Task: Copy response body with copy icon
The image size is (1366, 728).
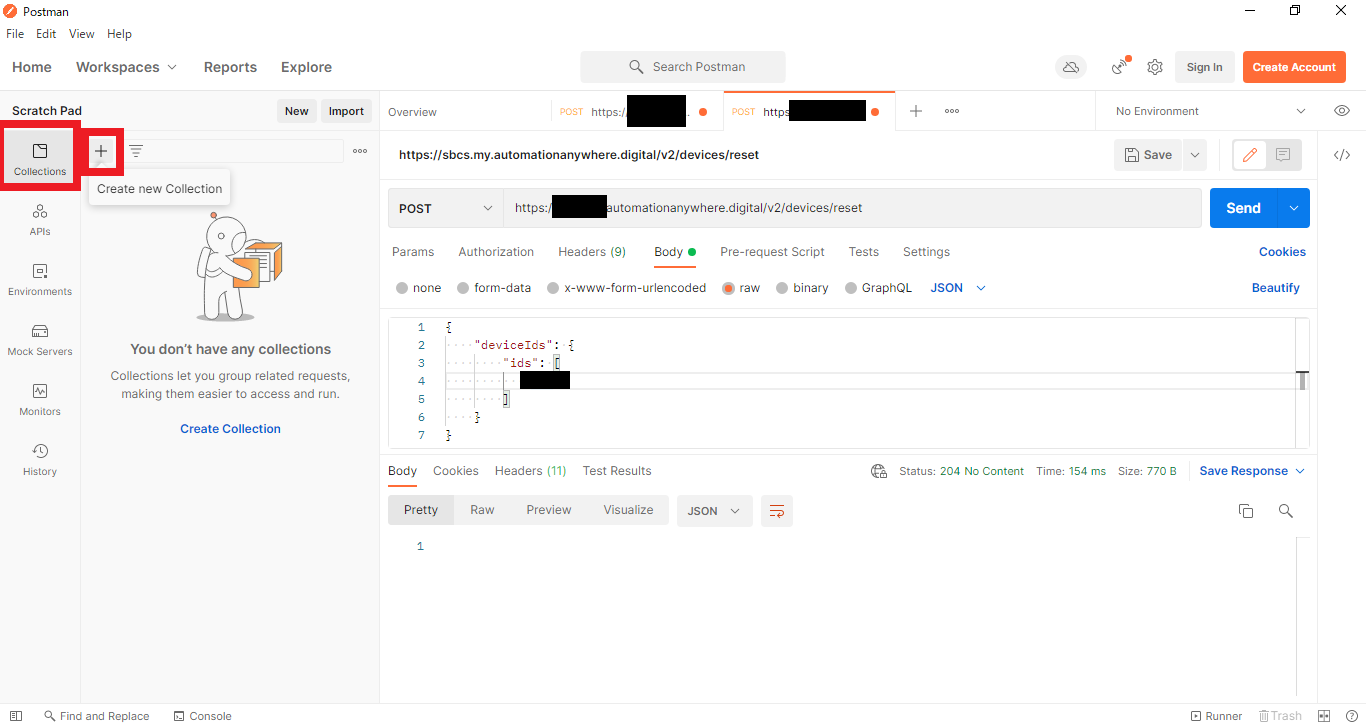Action: (x=1246, y=511)
